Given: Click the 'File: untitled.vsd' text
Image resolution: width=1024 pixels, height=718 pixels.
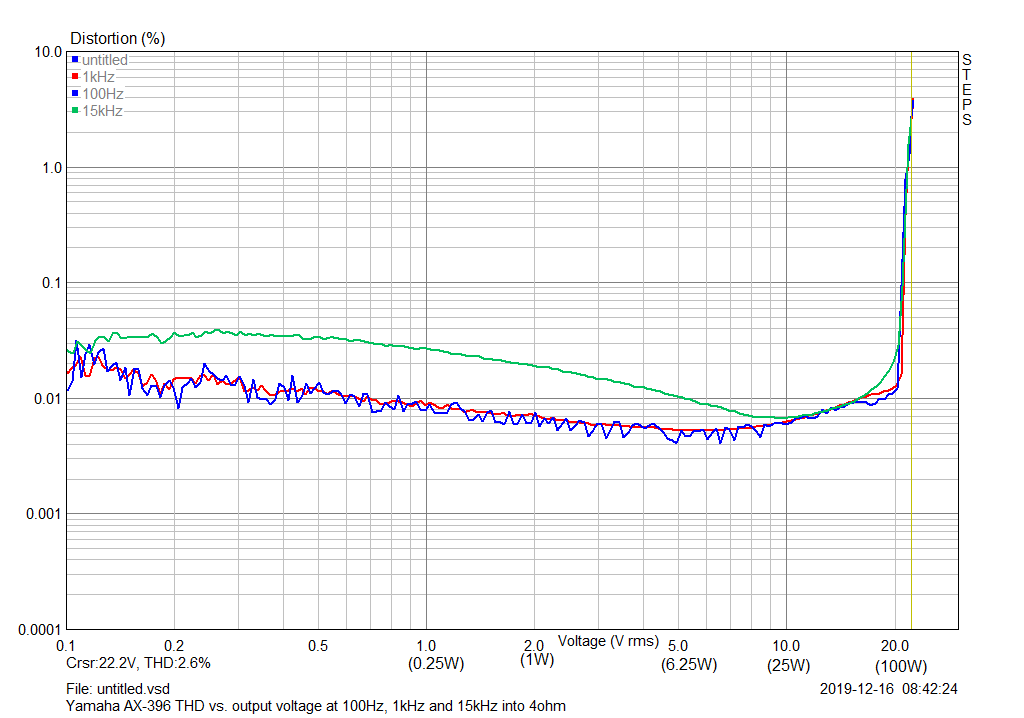Looking at the screenshot, I should point(118,689).
